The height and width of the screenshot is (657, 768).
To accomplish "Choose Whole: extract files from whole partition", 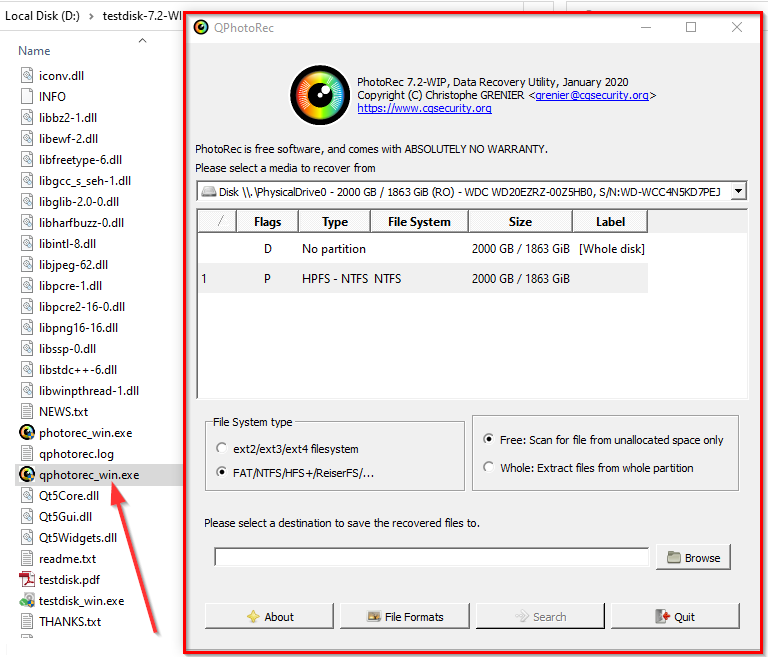I will 488,467.
